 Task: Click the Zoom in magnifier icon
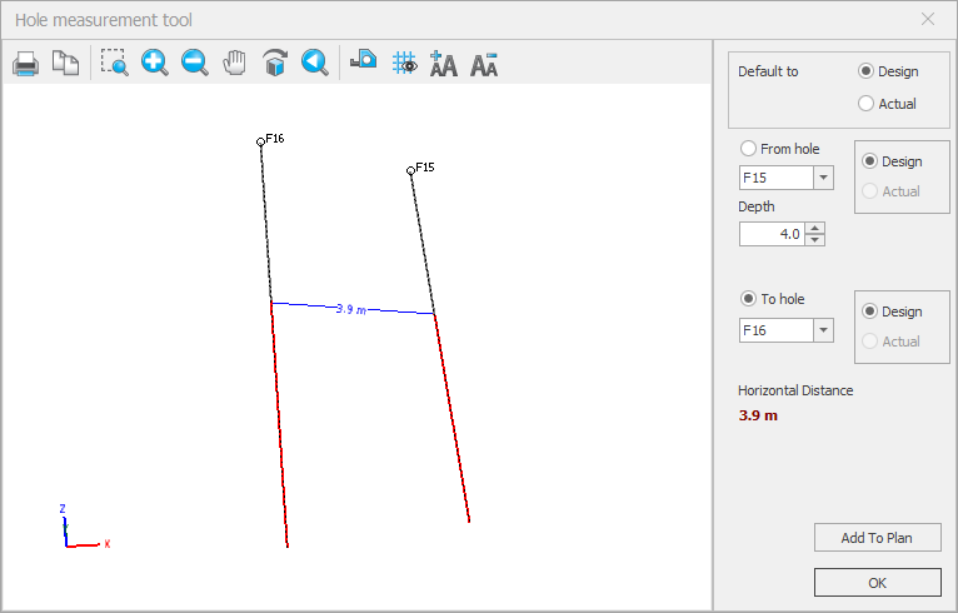(x=155, y=63)
